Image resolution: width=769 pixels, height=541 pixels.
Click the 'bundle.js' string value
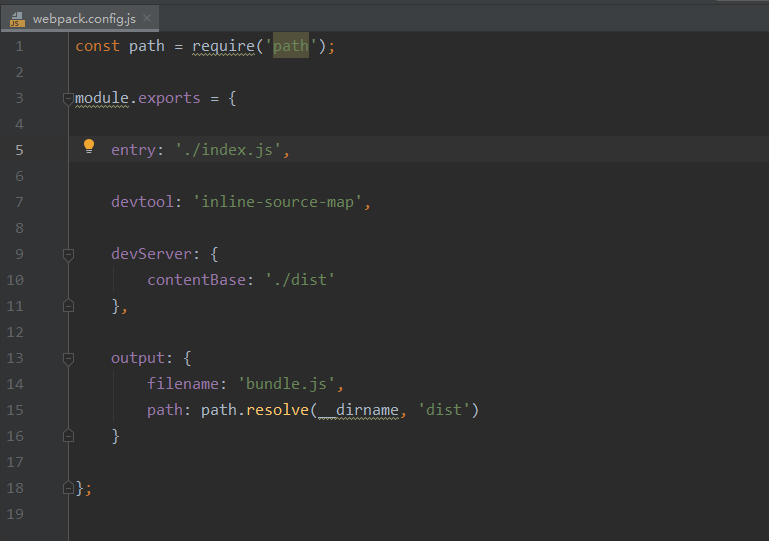(286, 384)
